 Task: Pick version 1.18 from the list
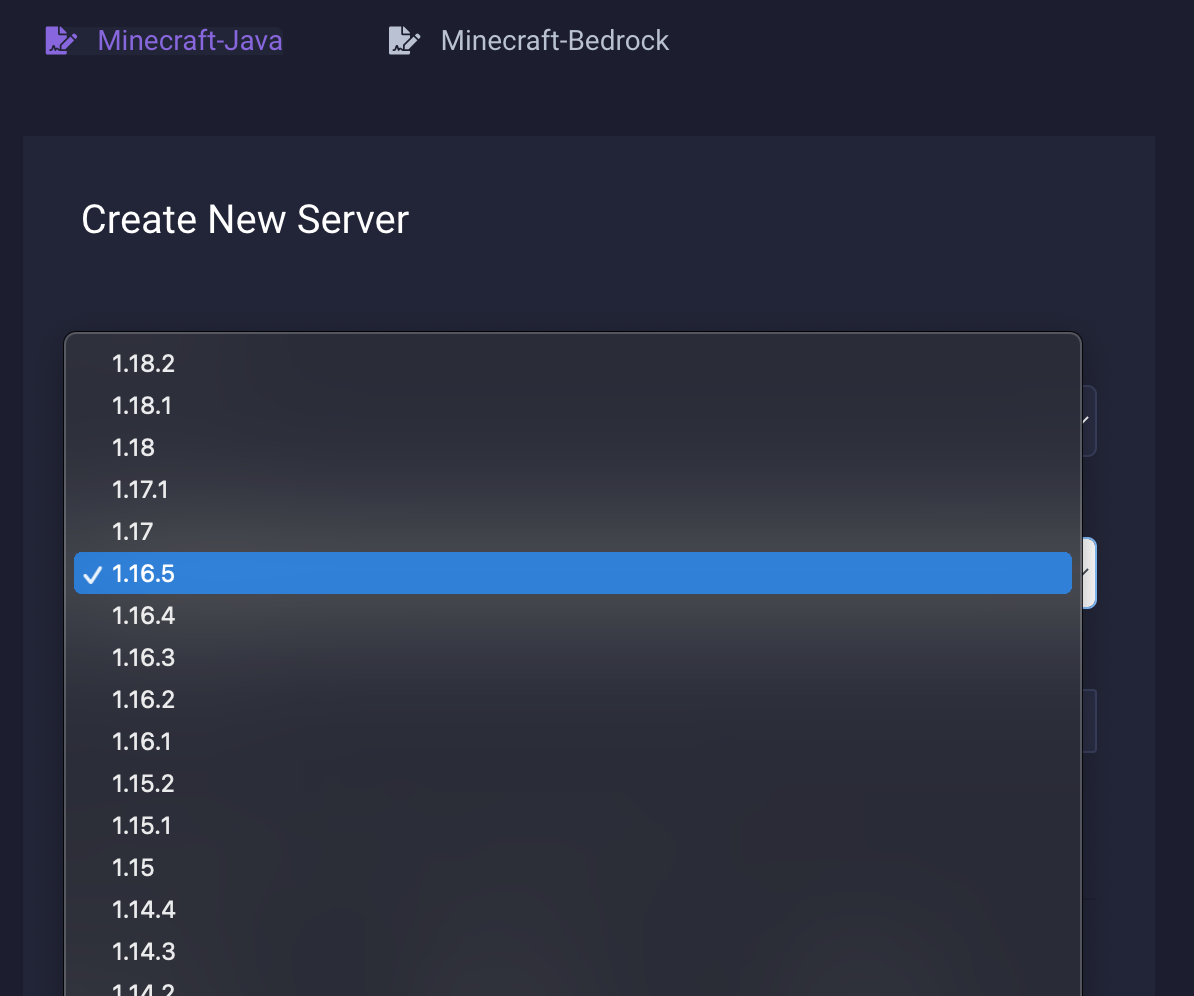tap(134, 448)
